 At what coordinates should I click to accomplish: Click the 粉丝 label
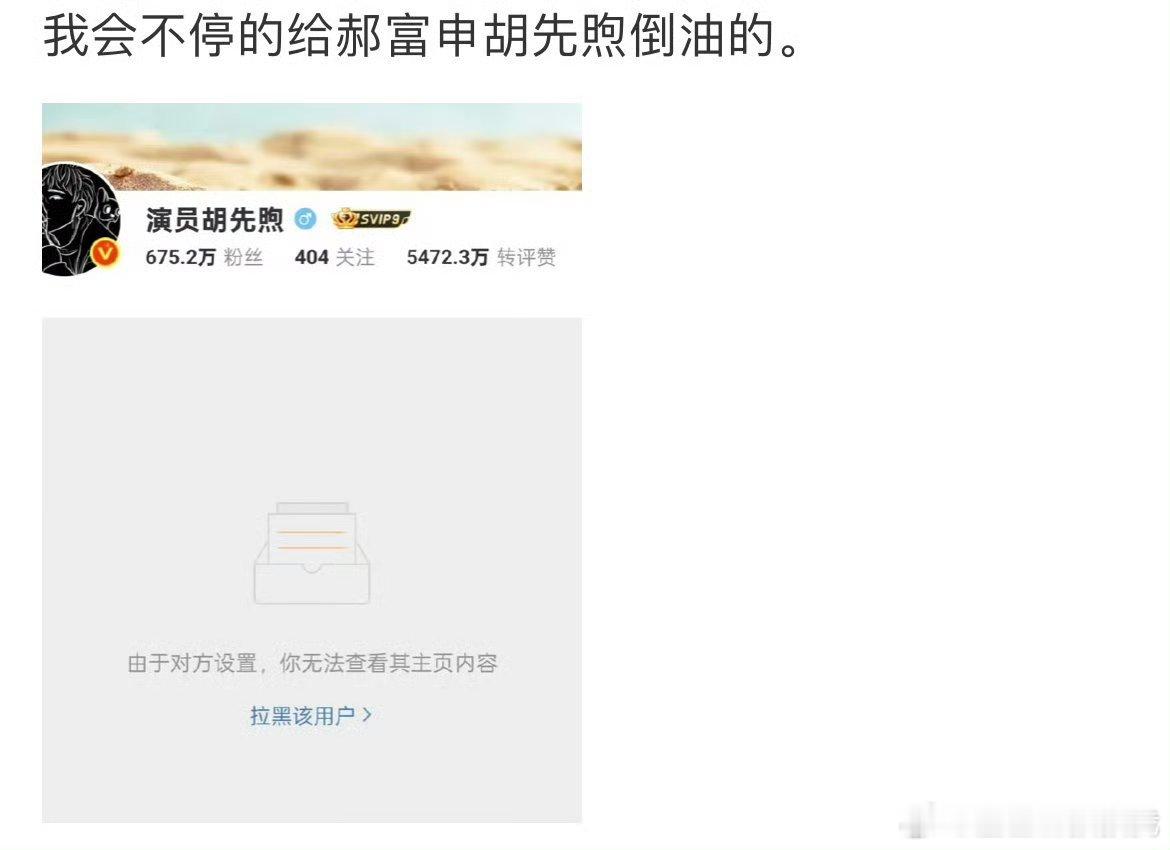[243, 257]
